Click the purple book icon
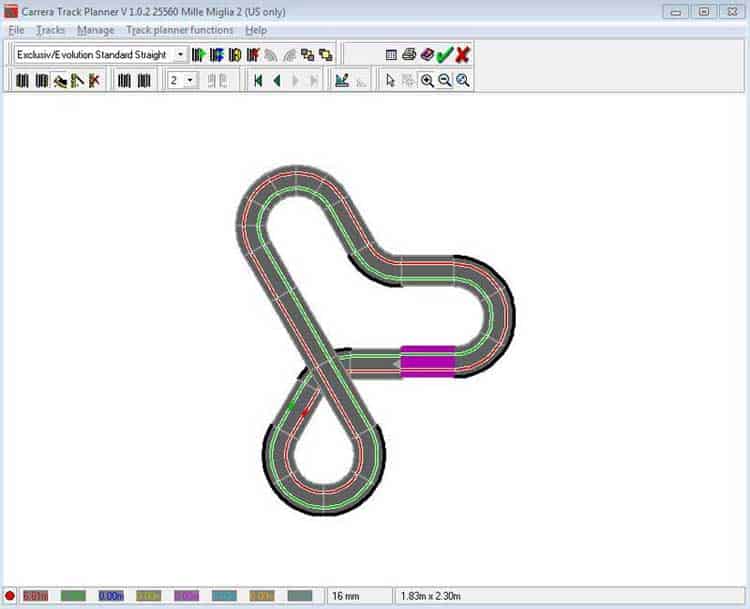Screen dimensions: 750x609 [427, 55]
